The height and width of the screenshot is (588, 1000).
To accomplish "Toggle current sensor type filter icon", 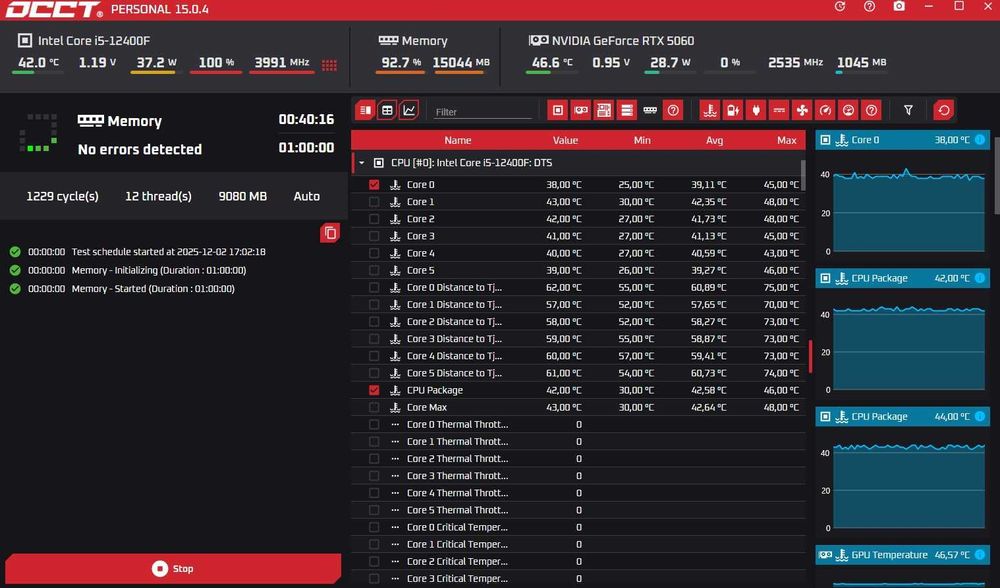I will pos(779,110).
